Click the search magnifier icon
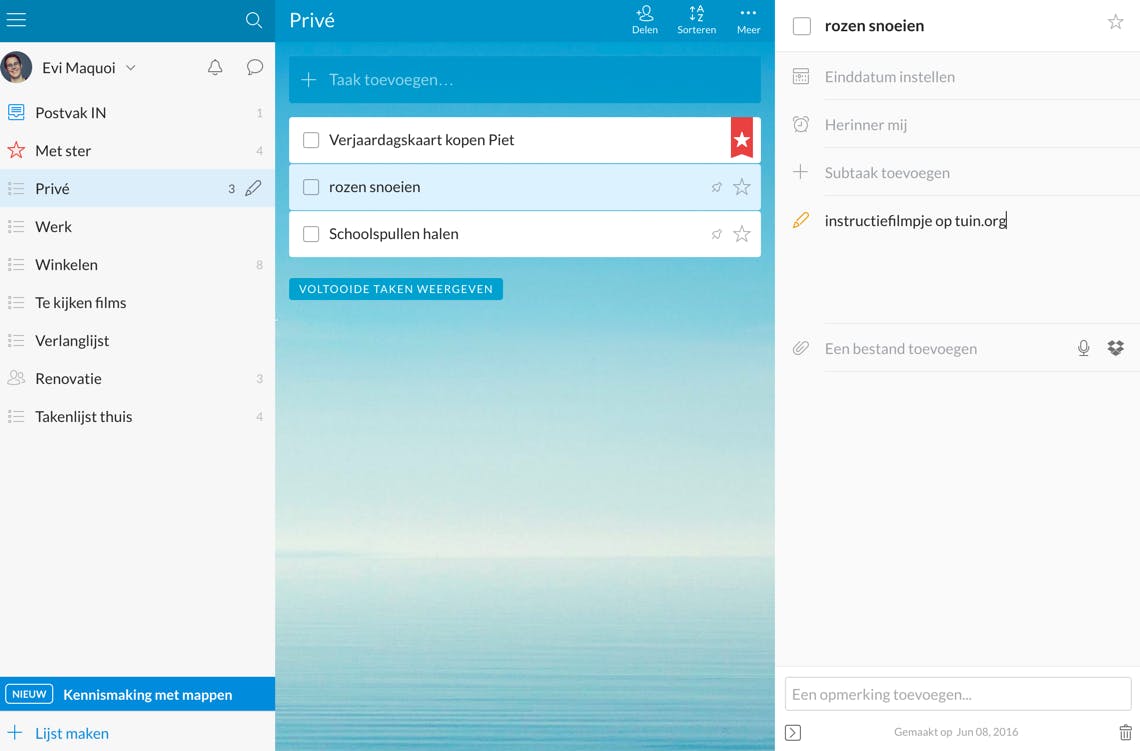This screenshot has width=1140, height=751. (x=254, y=20)
